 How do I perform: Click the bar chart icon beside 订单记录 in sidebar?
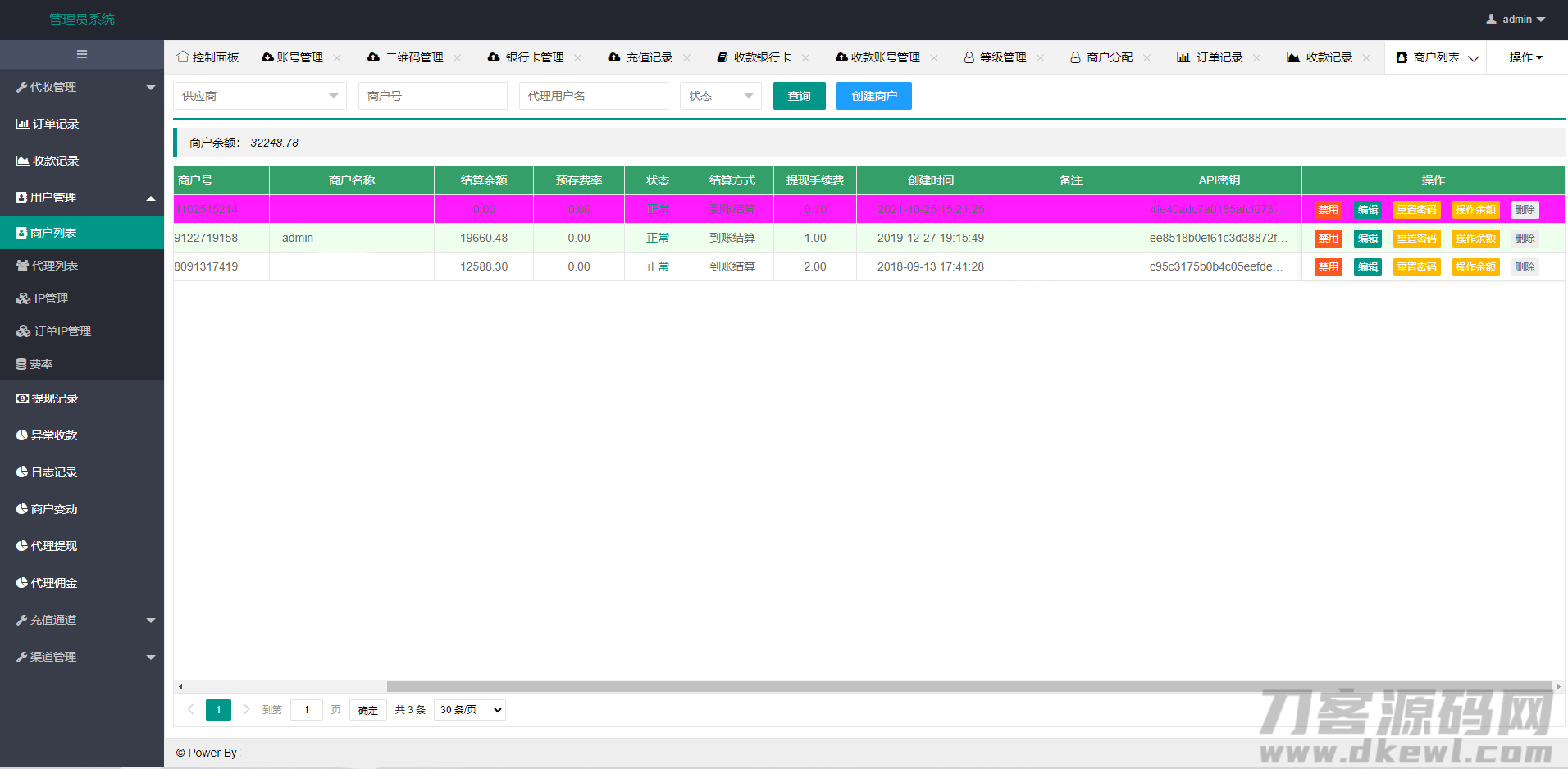(22, 124)
